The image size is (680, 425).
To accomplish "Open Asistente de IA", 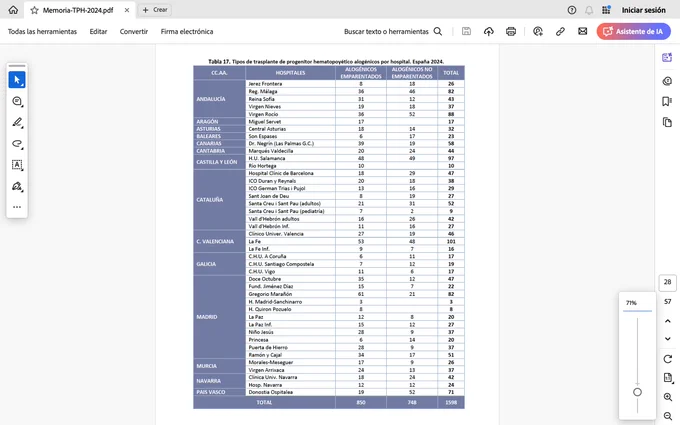I will click(x=634, y=31).
